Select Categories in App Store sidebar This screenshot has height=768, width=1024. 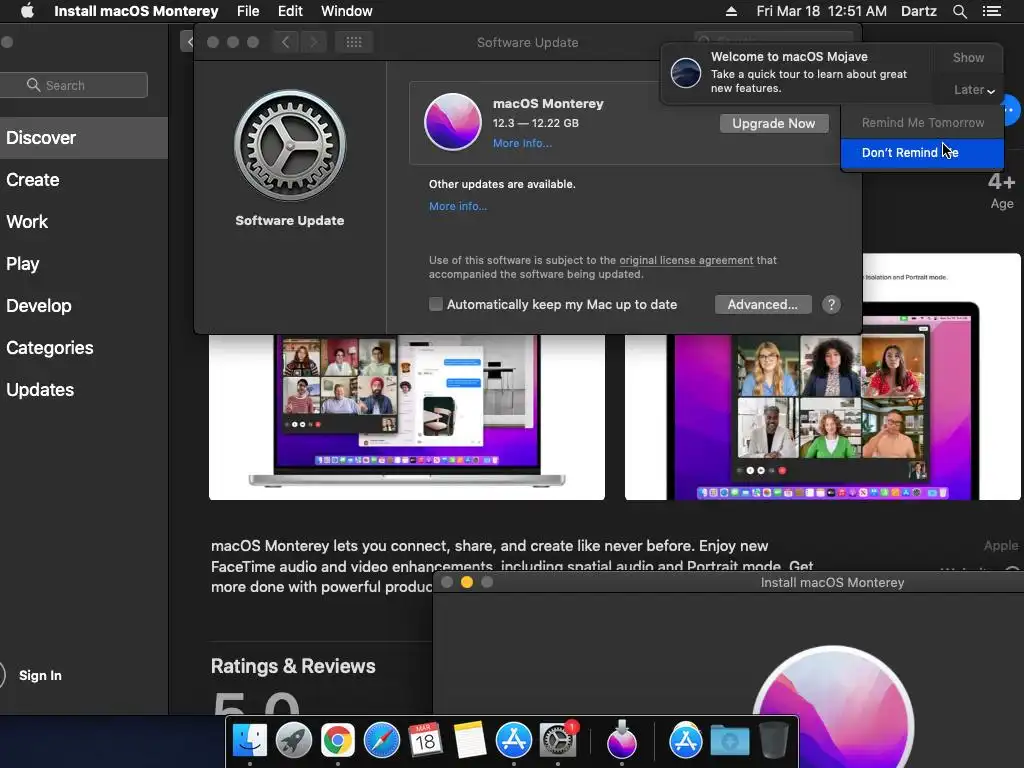pos(50,347)
